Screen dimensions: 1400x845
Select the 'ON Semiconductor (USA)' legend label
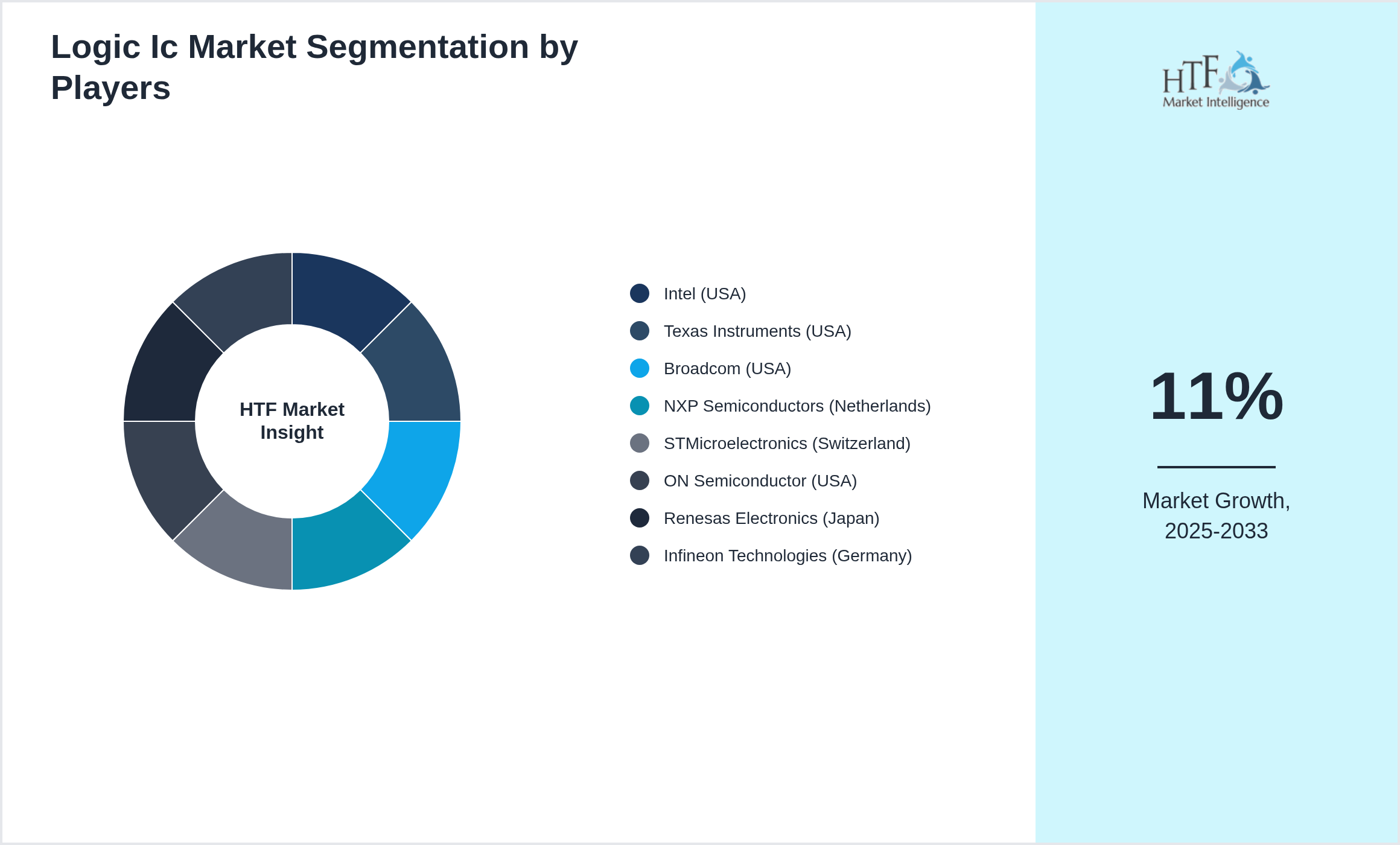(x=760, y=481)
